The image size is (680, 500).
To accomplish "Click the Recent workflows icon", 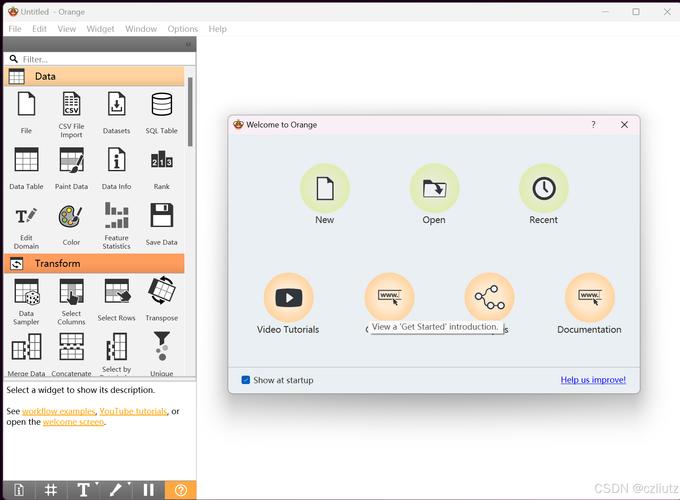I will point(543,188).
